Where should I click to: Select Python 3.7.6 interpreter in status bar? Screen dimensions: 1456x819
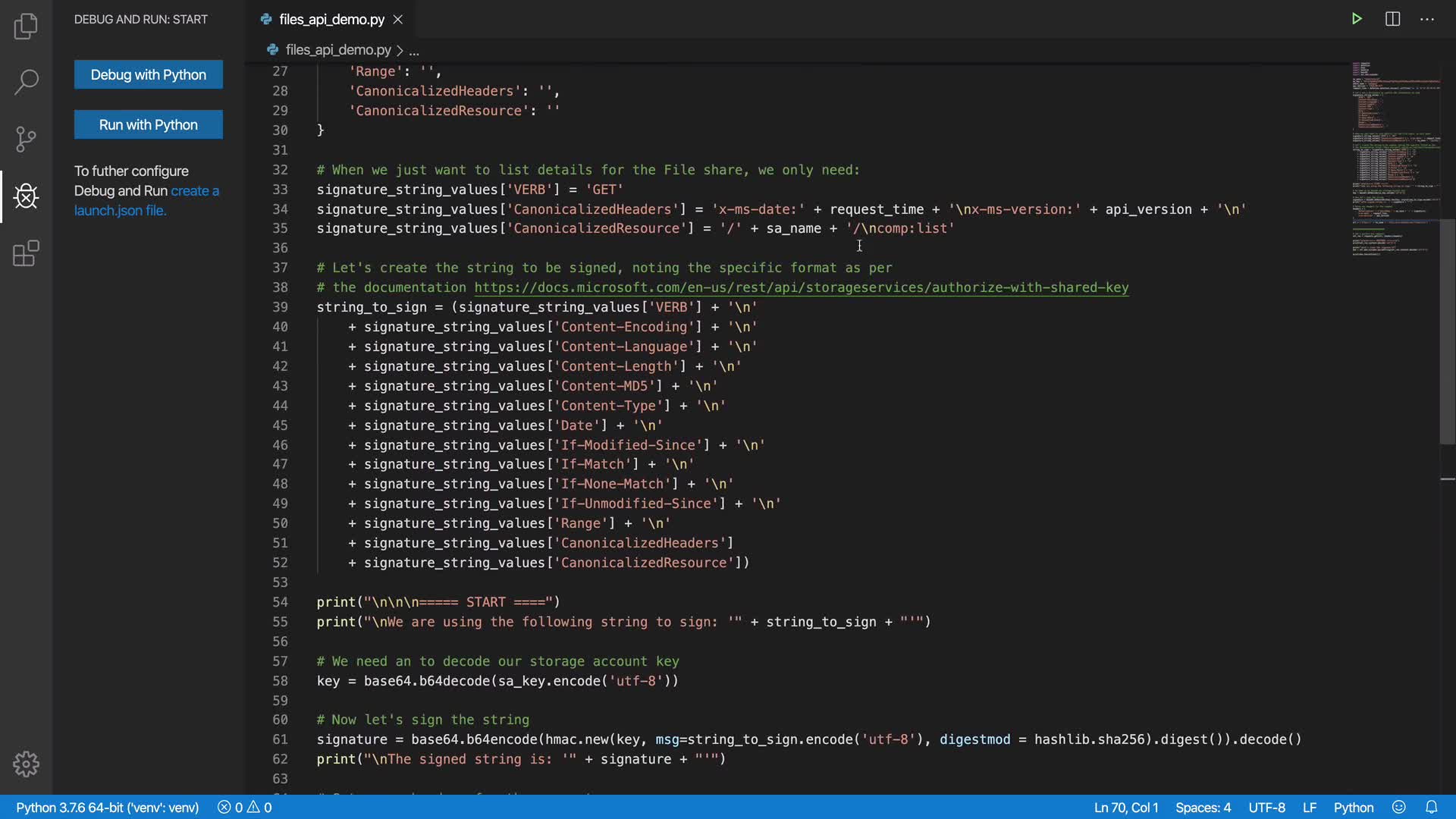pos(108,808)
